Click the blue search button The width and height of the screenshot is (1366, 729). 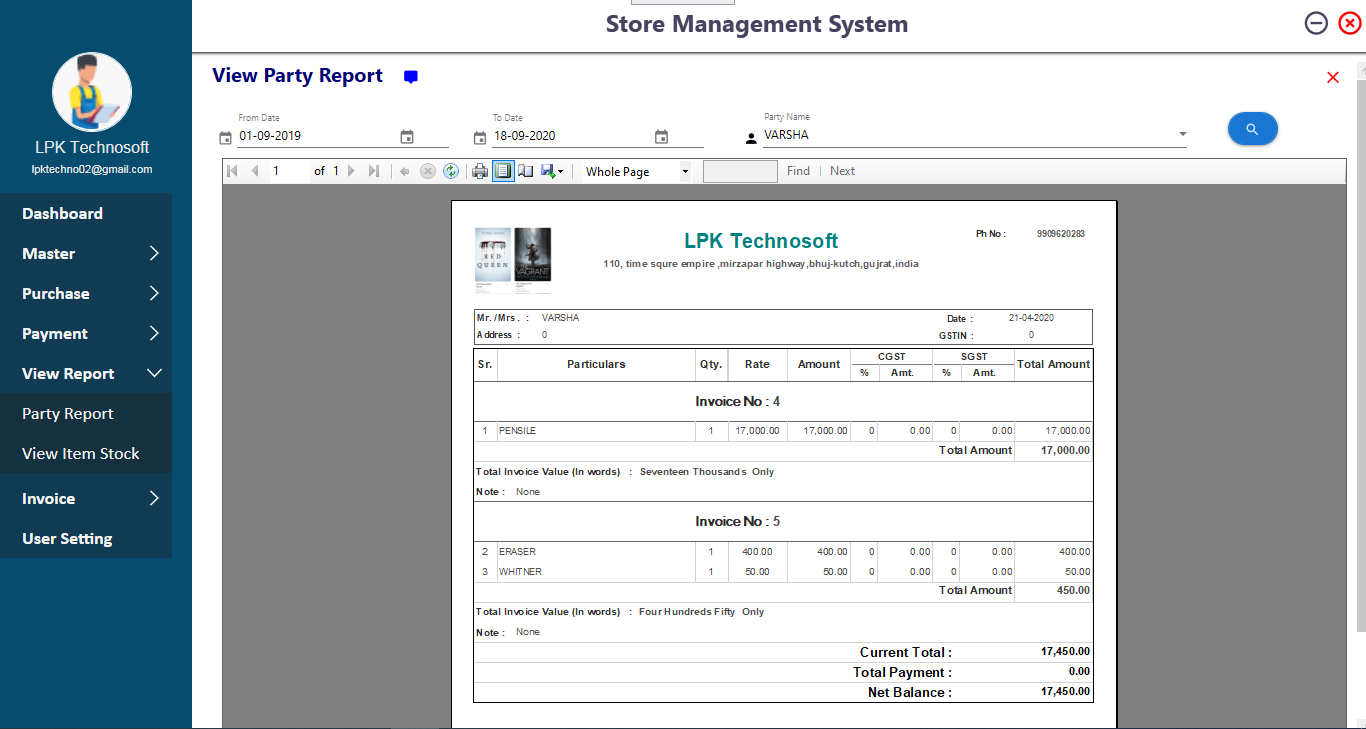pyautogui.click(x=1252, y=129)
